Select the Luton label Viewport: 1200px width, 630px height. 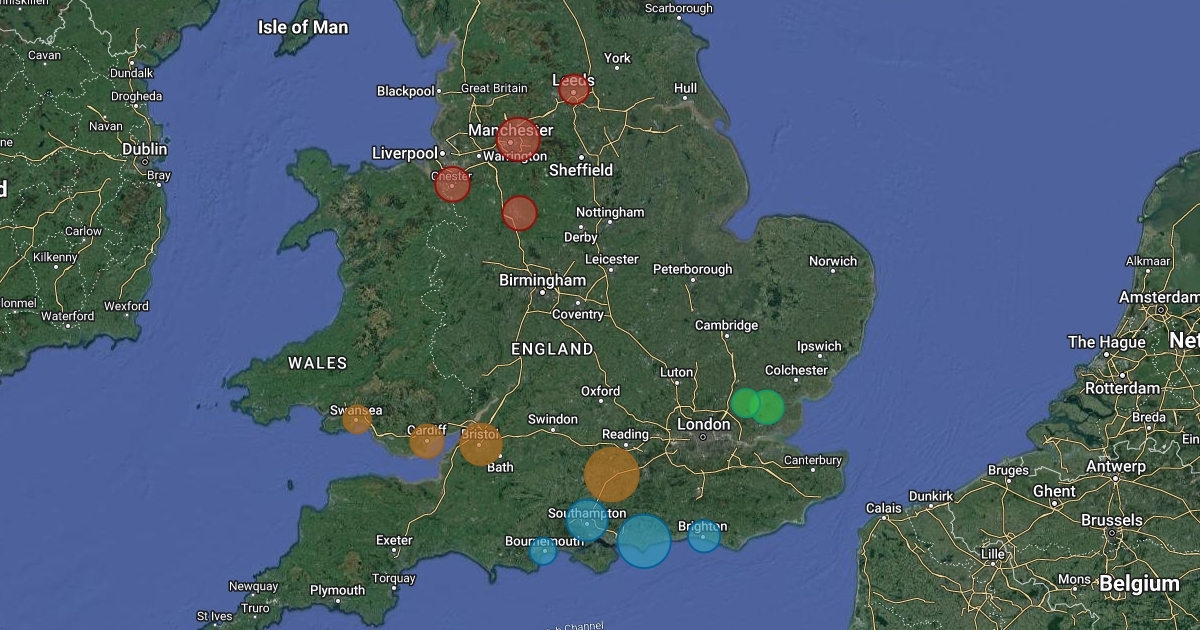click(677, 372)
